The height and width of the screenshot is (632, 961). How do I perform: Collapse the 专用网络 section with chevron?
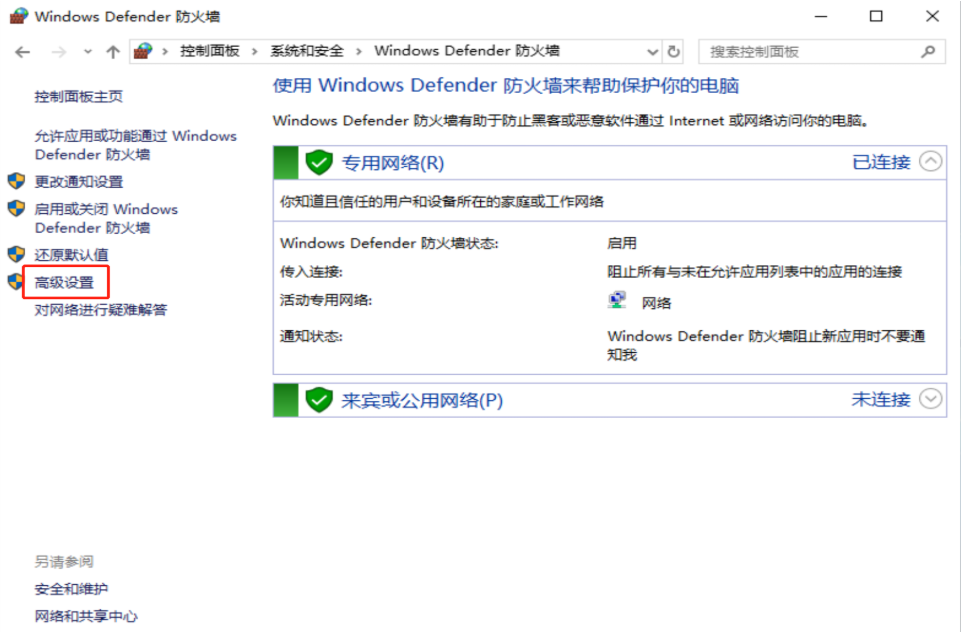[x=930, y=162]
